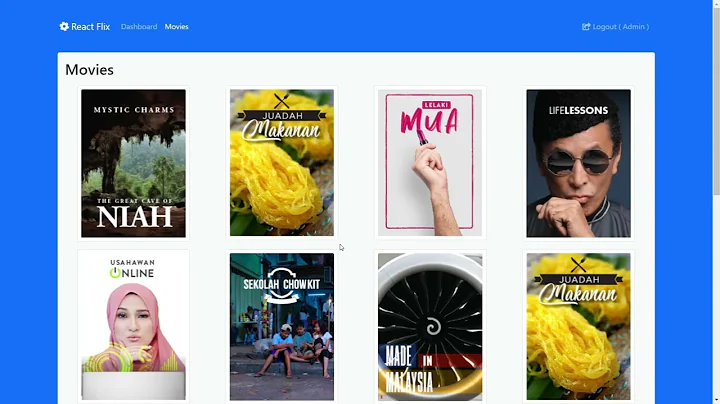Viewport: 720px width, 404px height.
Task: Select the Movies navigation item
Action: pos(176,27)
